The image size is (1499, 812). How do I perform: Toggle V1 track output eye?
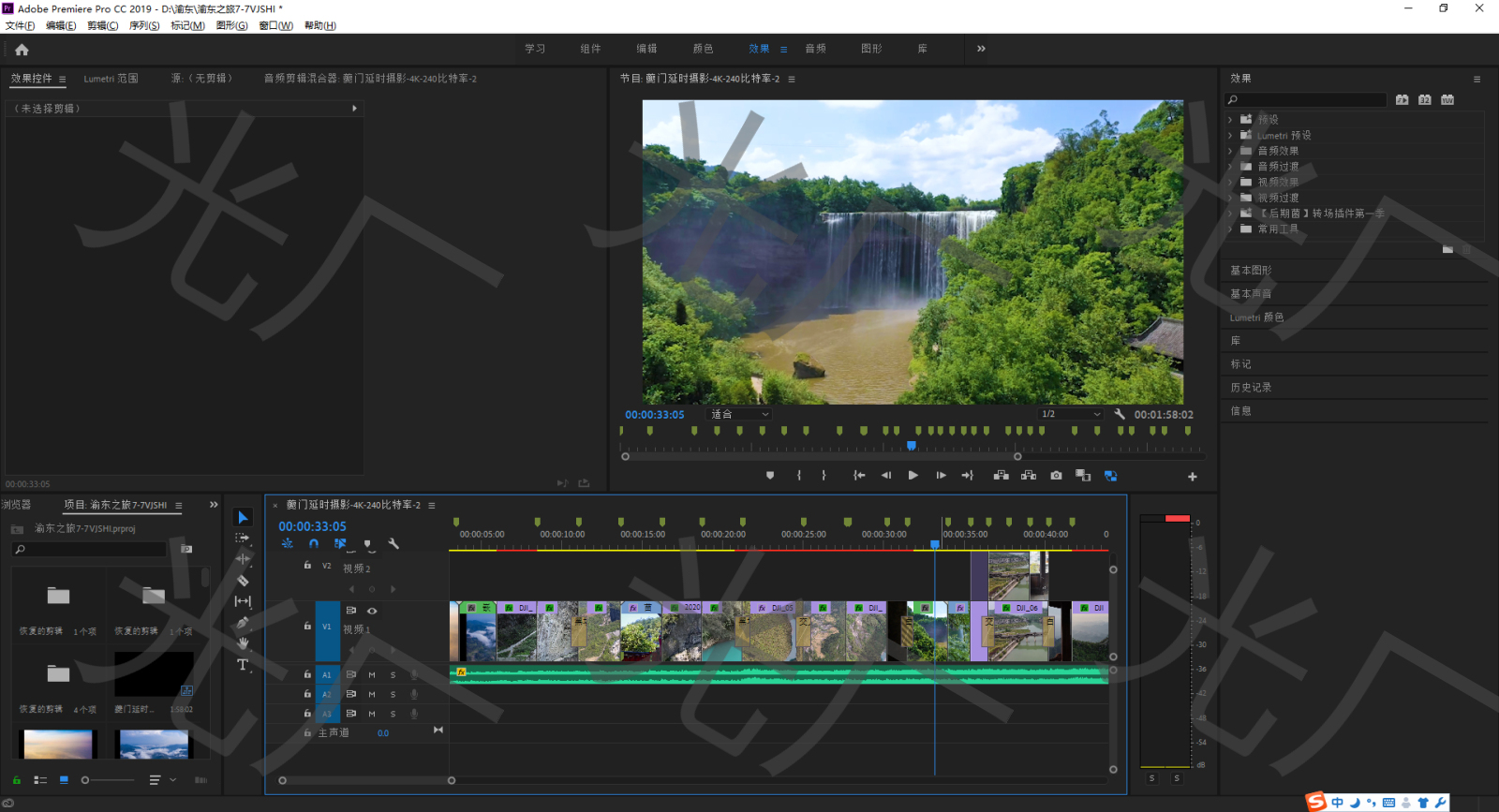click(x=372, y=611)
